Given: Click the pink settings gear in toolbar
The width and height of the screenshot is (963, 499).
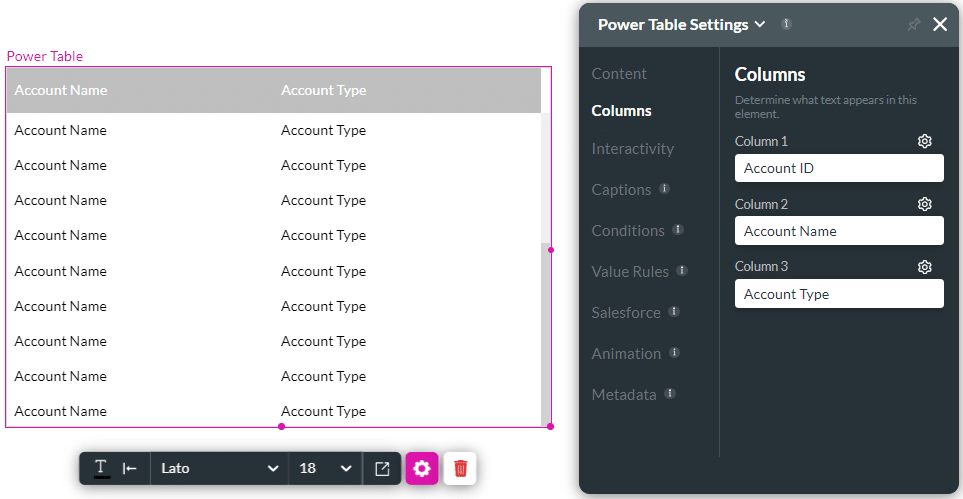Looking at the screenshot, I should [421, 468].
